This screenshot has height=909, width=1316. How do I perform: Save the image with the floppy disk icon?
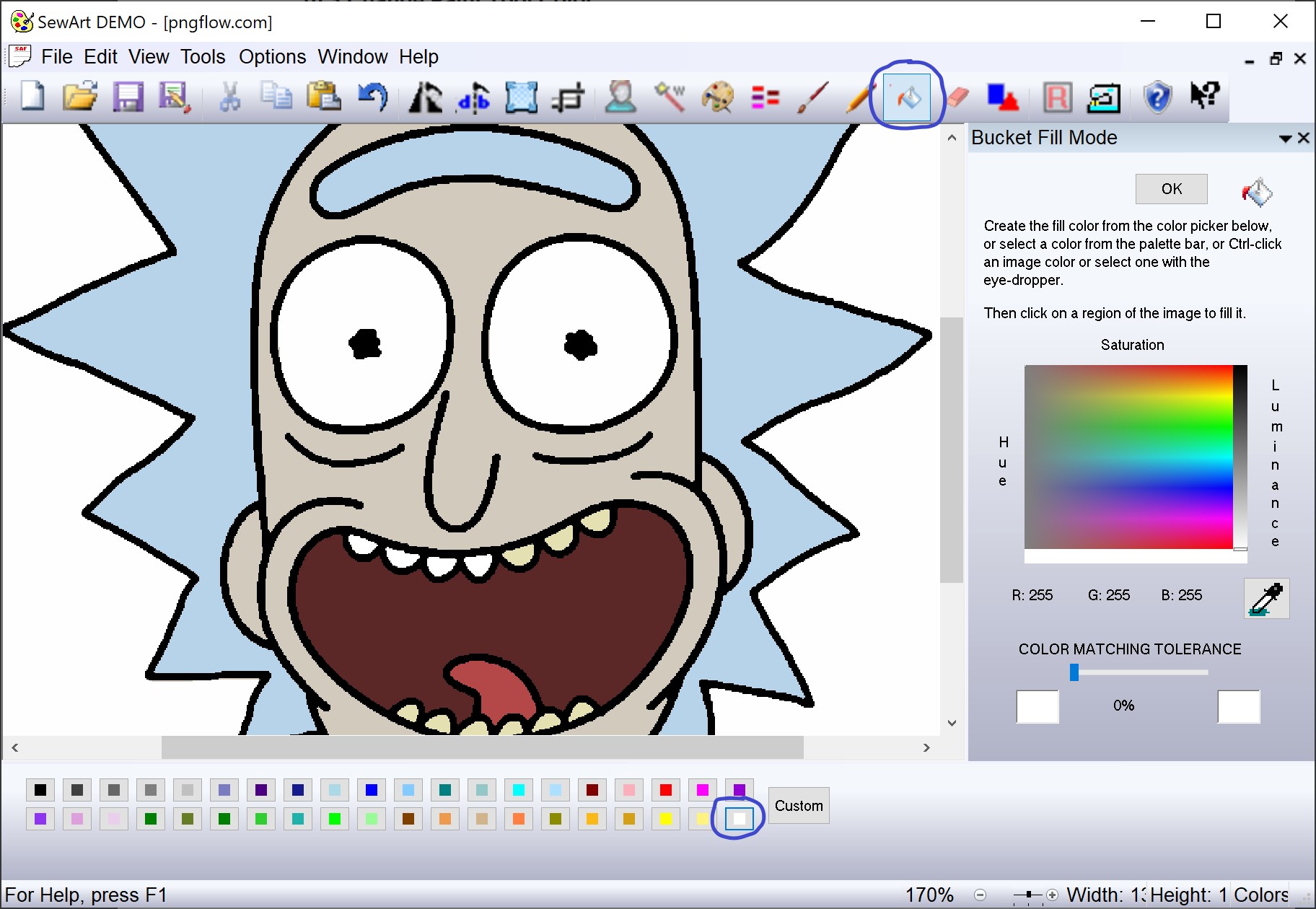click(x=128, y=97)
